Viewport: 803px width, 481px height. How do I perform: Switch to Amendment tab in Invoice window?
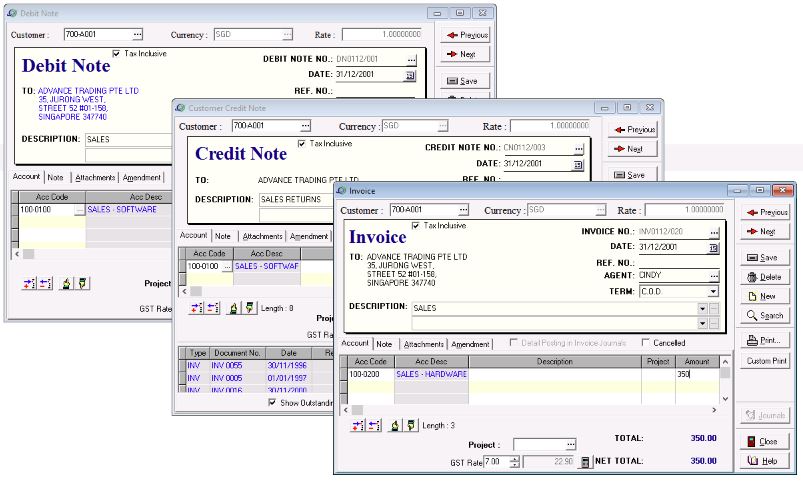[x=470, y=344]
